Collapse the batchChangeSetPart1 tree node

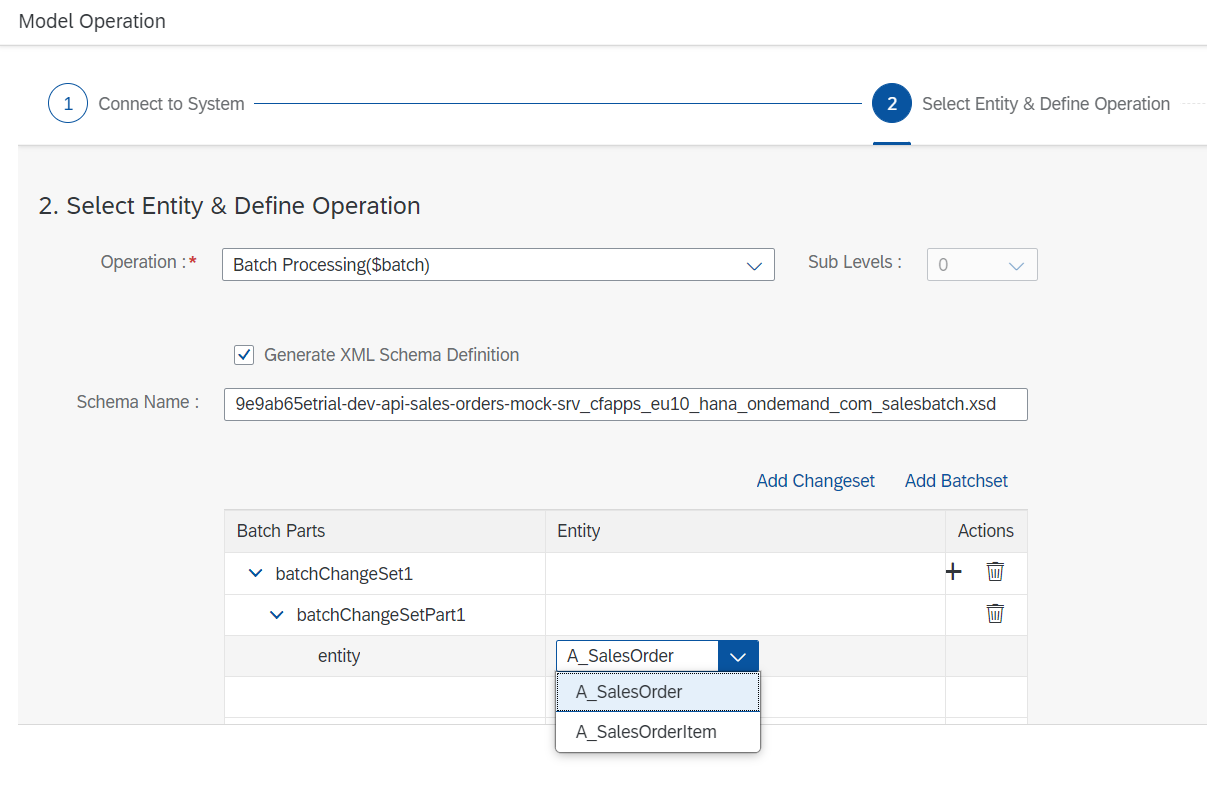[277, 615]
